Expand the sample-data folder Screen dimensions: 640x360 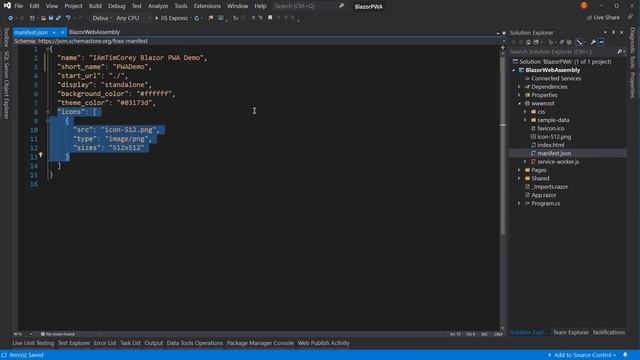pos(526,120)
